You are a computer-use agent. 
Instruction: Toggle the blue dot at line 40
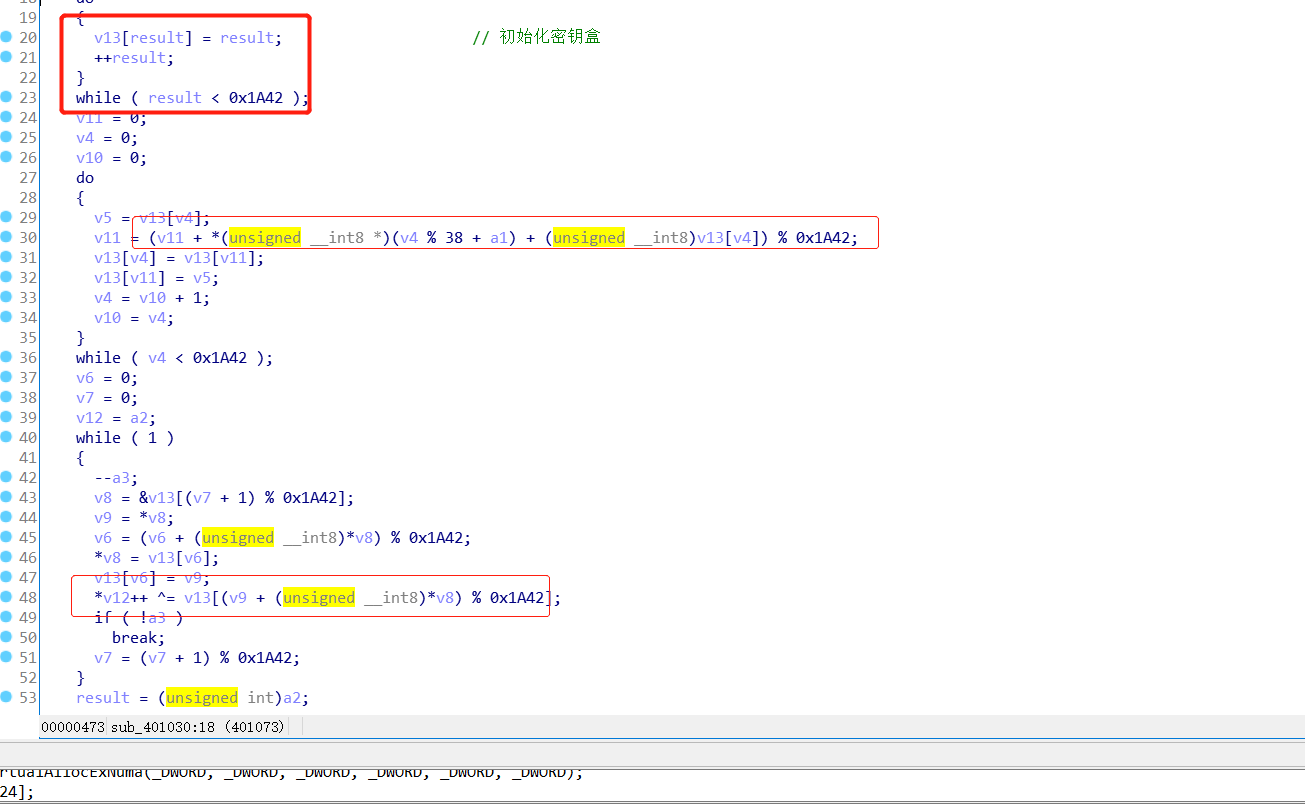6,437
